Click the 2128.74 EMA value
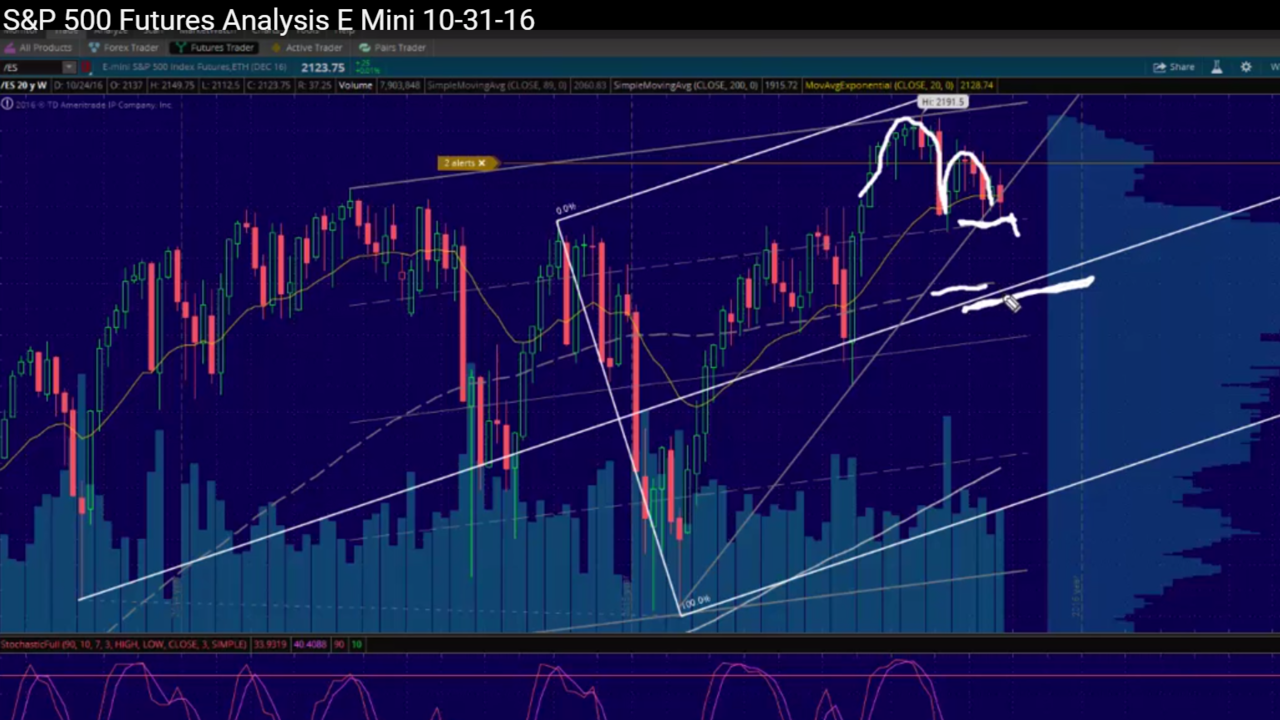This screenshot has width=1280, height=720. (976, 85)
